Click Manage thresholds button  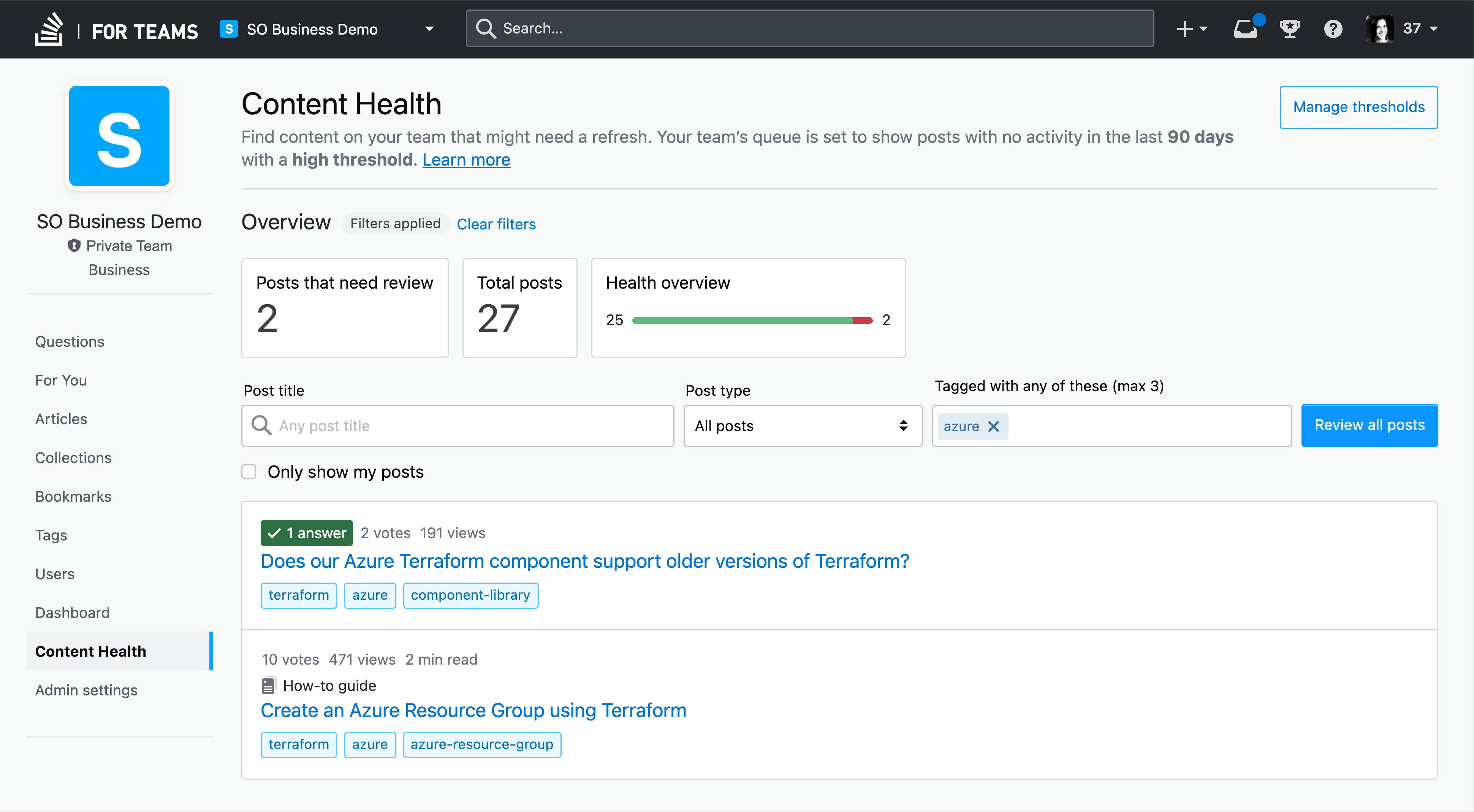coord(1358,107)
